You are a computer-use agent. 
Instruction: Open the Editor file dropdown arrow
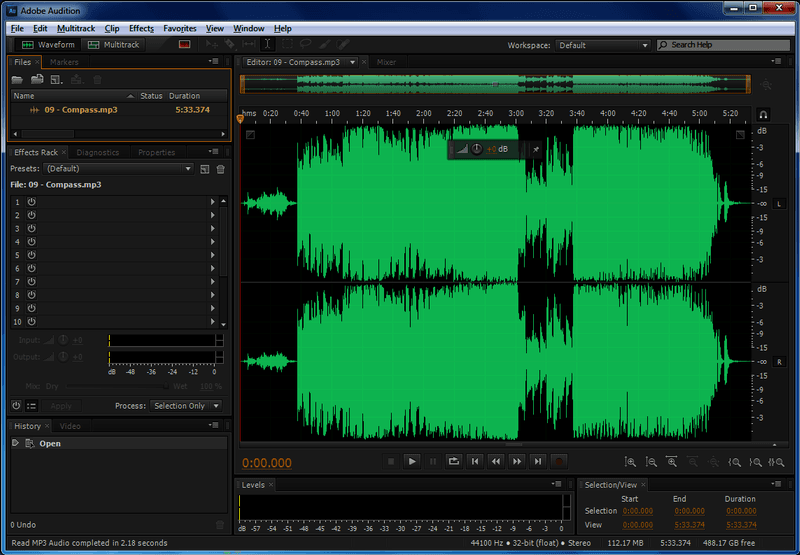(x=353, y=62)
